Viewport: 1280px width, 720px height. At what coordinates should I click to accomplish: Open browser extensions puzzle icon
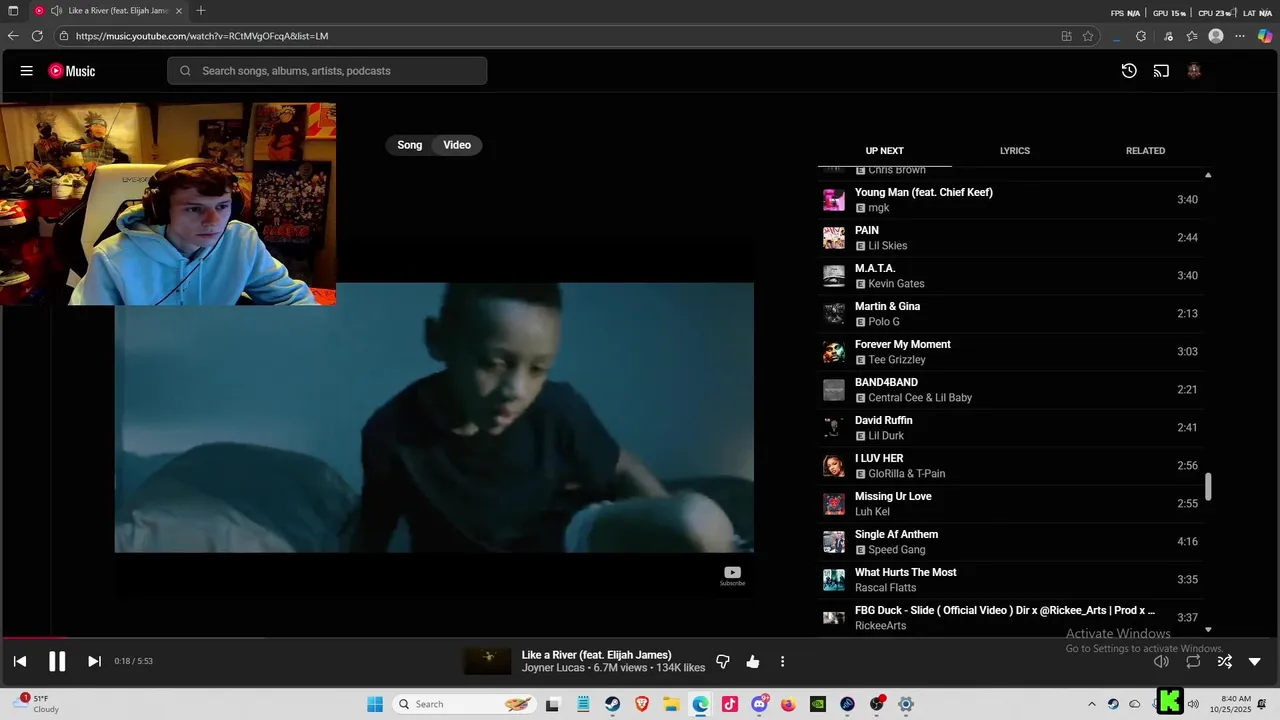[1141, 36]
